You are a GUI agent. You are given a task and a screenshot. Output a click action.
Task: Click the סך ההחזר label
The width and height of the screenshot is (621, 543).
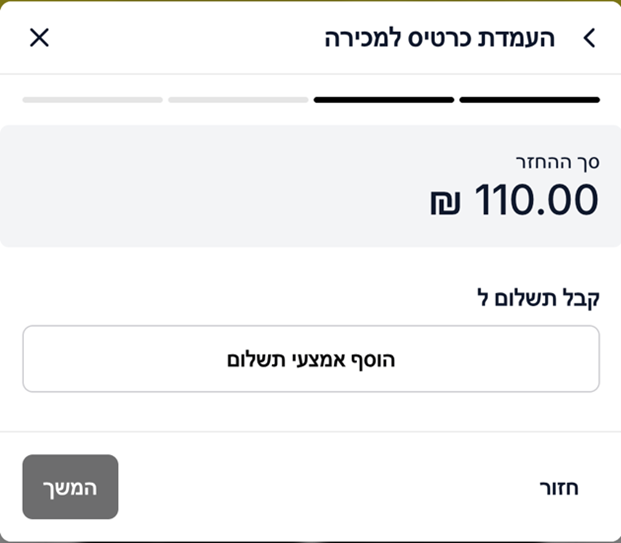556,160
